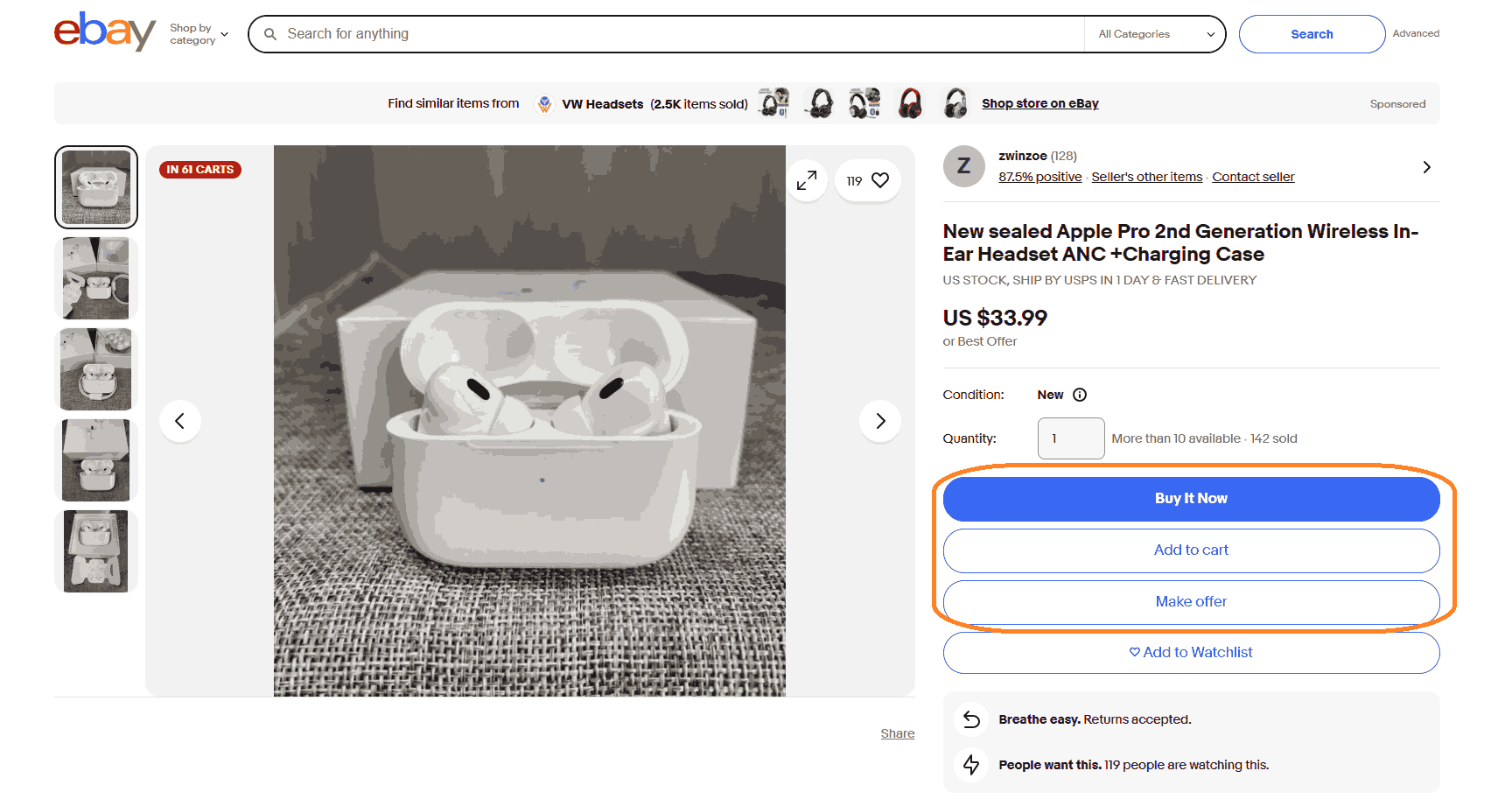This screenshot has height=806, width=1512.
Task: Open Shop store on eBay link
Action: pyautogui.click(x=1040, y=103)
